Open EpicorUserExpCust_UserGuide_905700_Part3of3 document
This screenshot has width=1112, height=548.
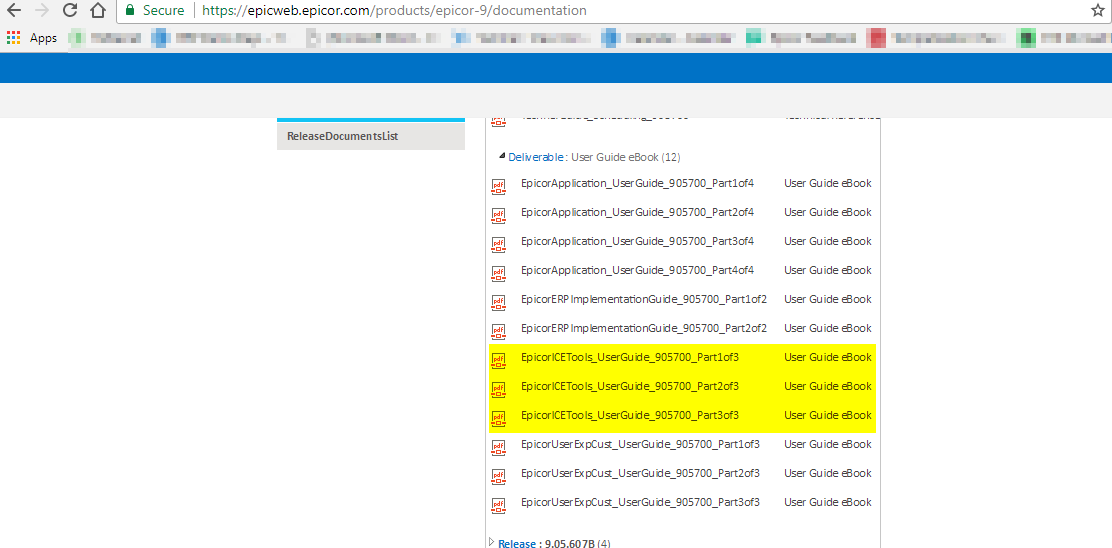640,503
